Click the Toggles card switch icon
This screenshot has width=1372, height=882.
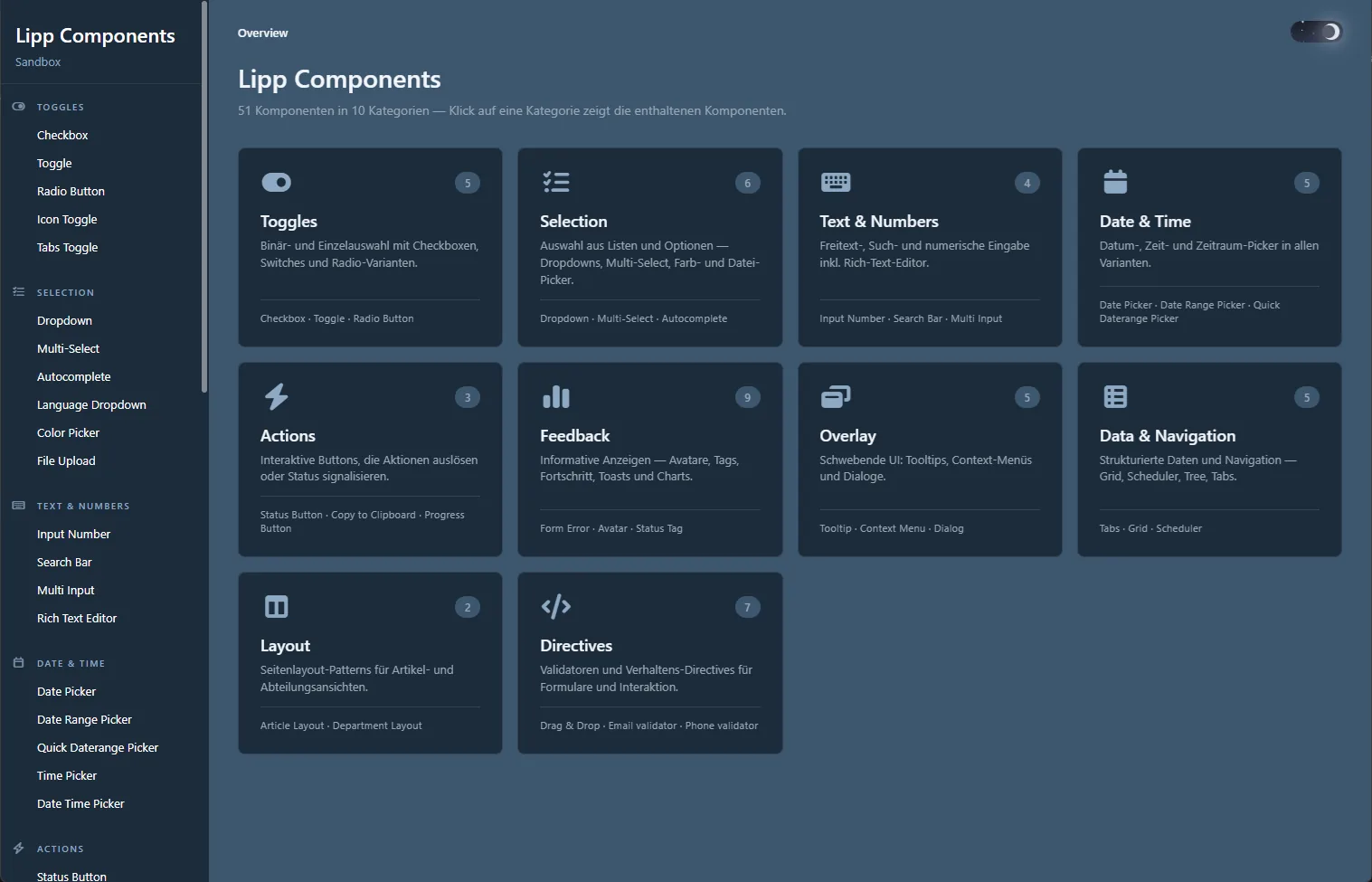tap(276, 182)
